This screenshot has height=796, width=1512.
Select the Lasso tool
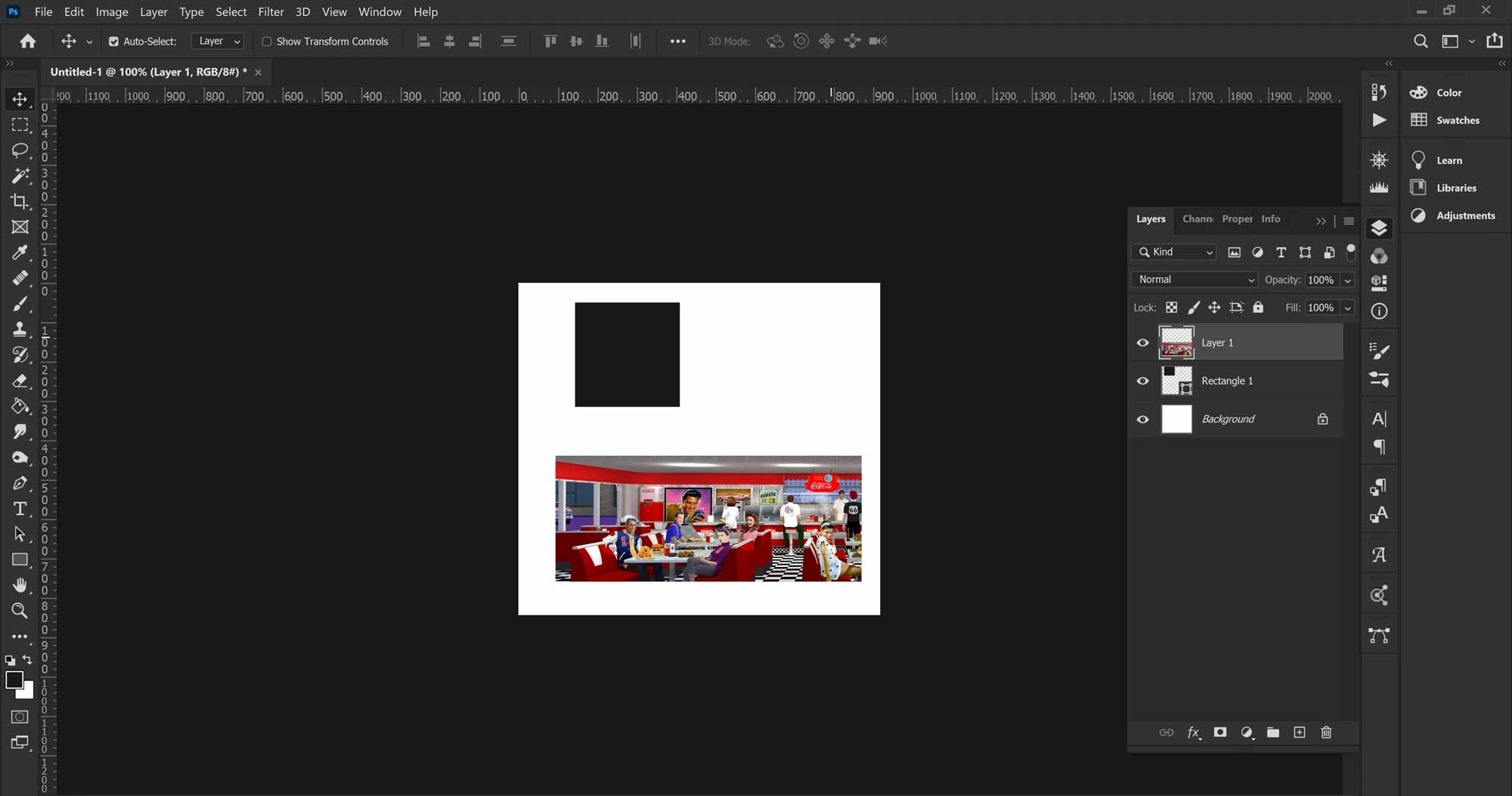20,150
